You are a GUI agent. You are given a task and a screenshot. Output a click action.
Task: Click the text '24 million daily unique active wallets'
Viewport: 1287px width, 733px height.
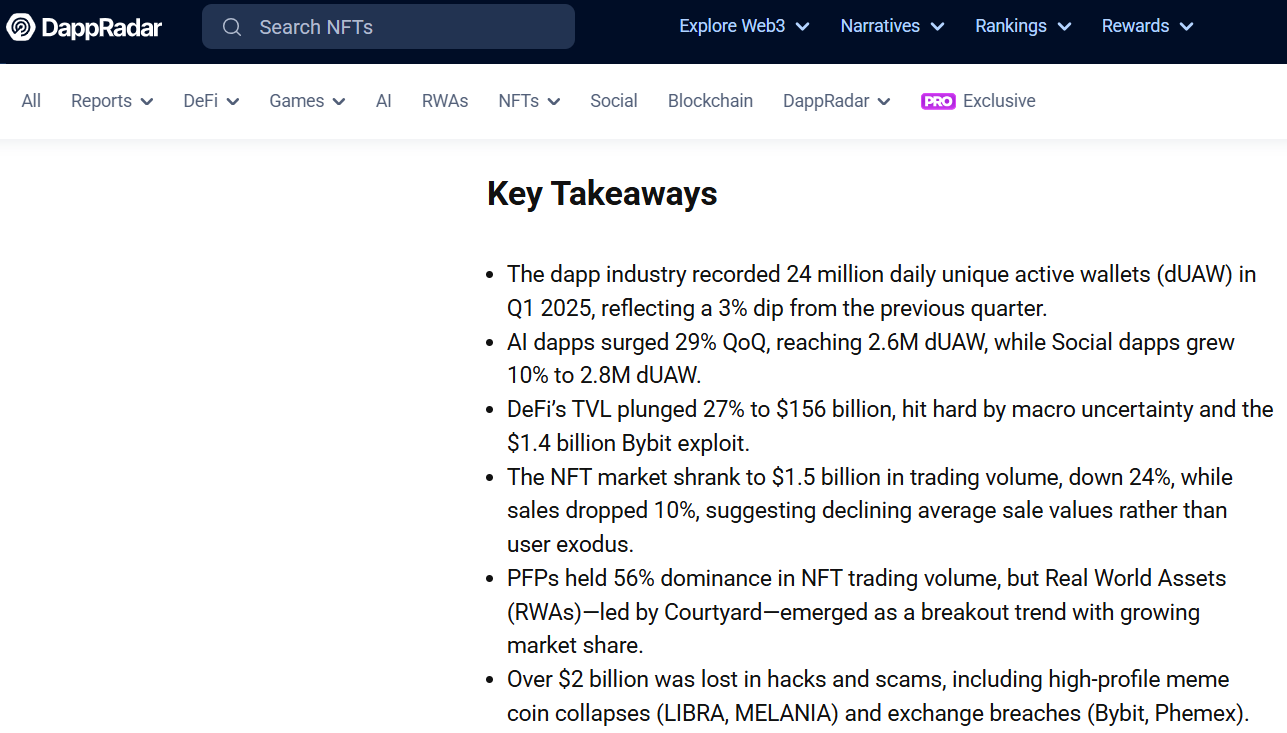point(968,274)
